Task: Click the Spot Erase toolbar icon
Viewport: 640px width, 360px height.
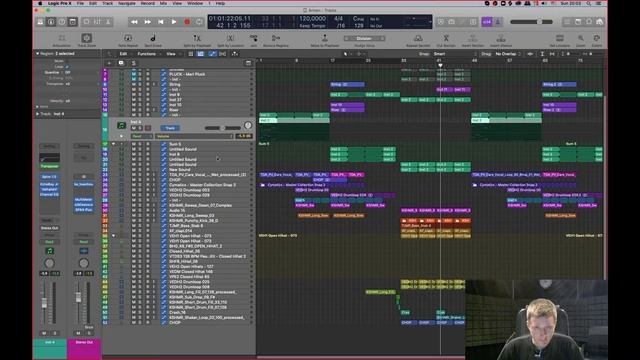Action: [x=153, y=38]
